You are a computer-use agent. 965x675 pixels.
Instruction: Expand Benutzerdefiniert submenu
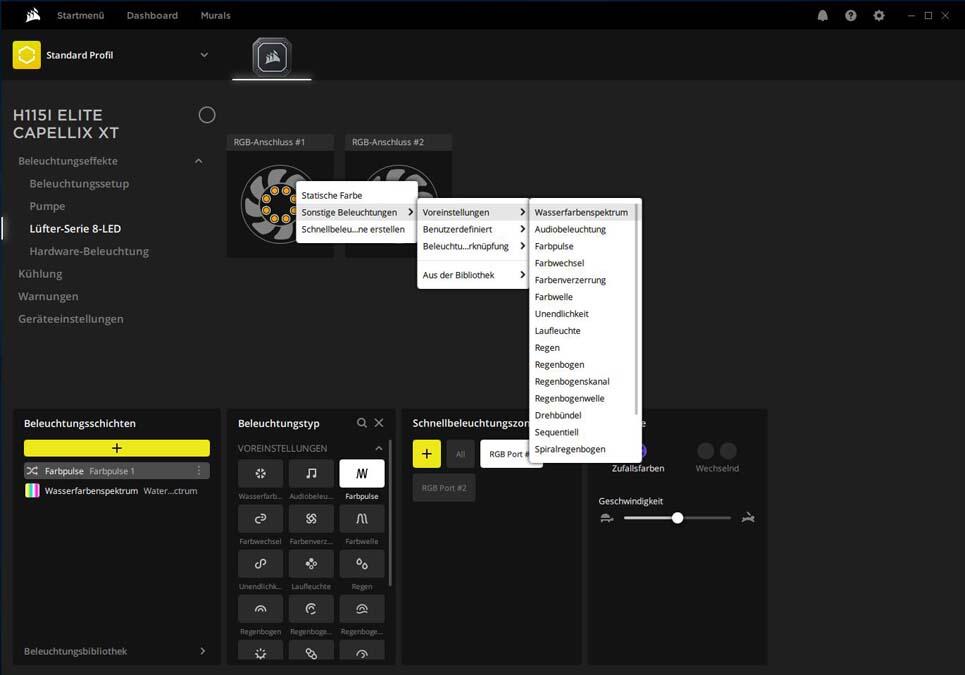(473, 229)
